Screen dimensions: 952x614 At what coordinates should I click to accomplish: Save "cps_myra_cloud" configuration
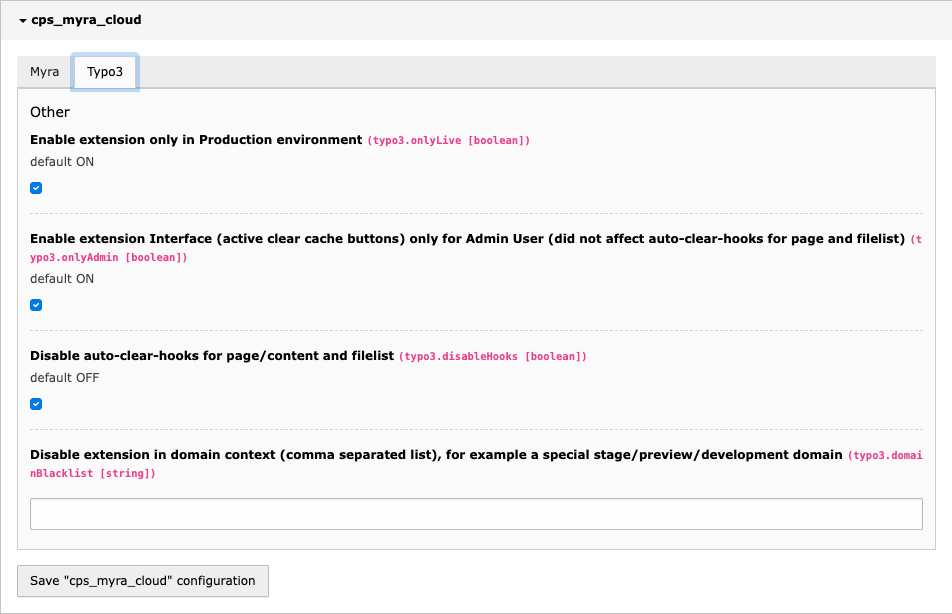coord(143,581)
